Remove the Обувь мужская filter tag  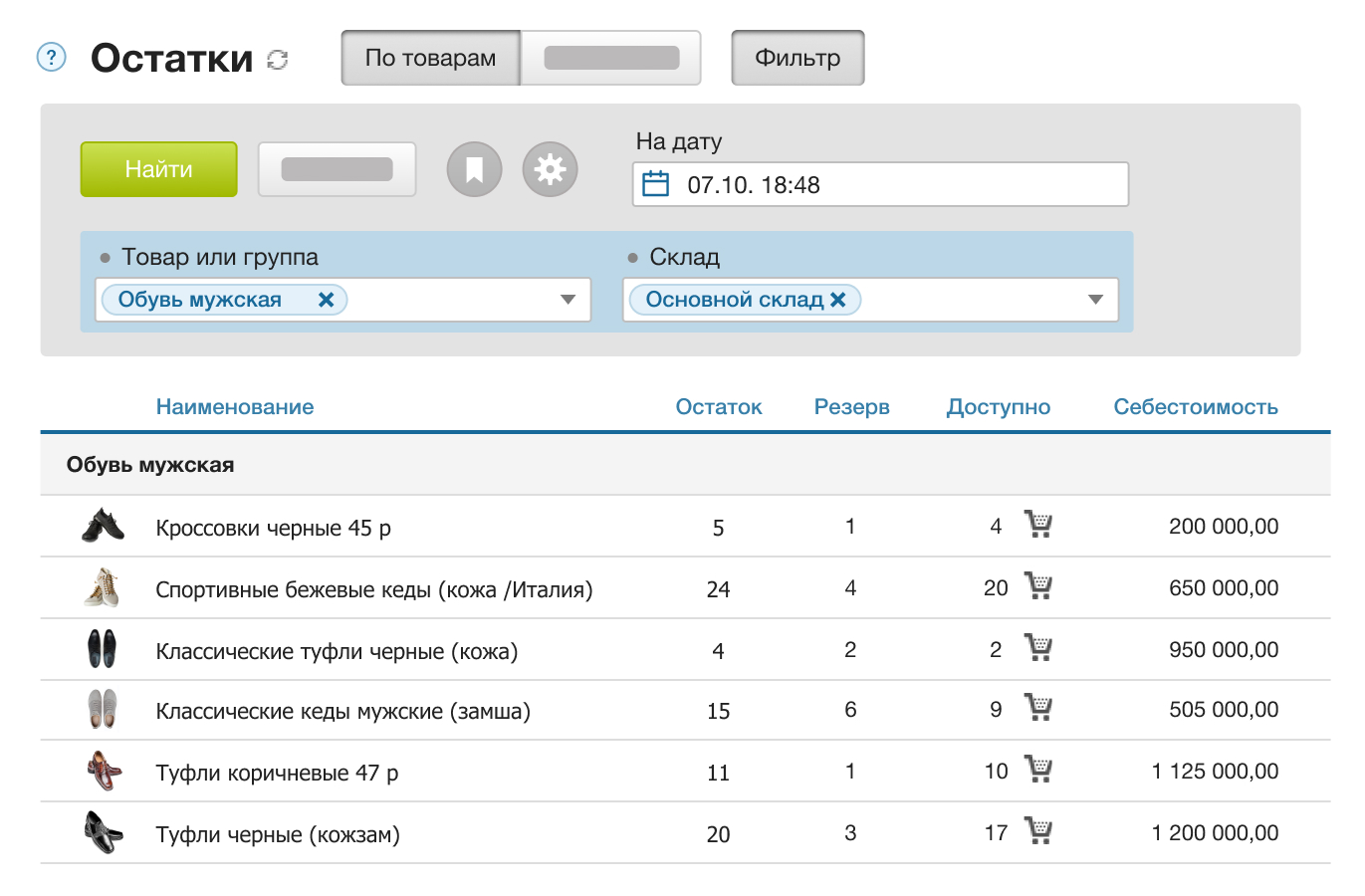tap(326, 300)
